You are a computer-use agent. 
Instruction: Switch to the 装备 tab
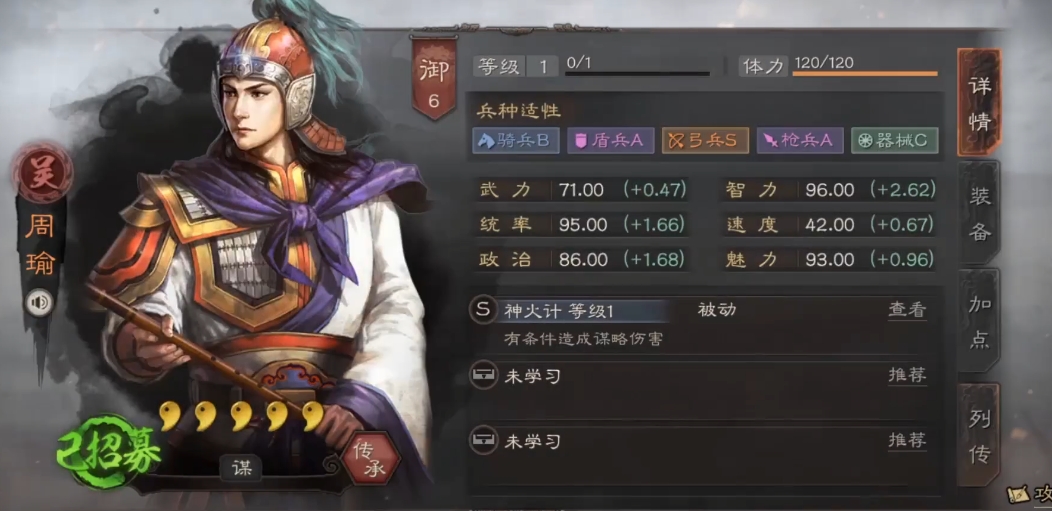[x=980, y=213]
